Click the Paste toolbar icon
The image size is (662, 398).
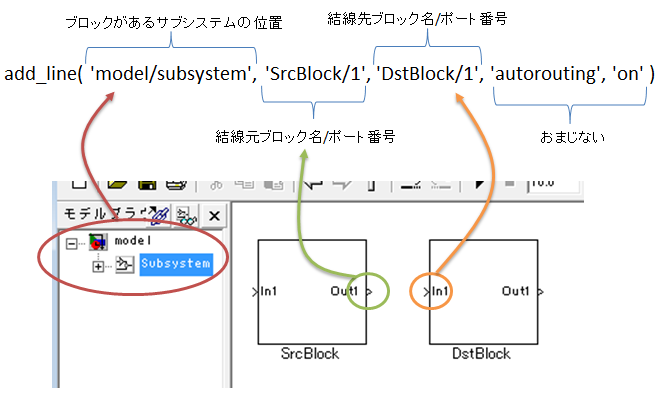[274, 185]
